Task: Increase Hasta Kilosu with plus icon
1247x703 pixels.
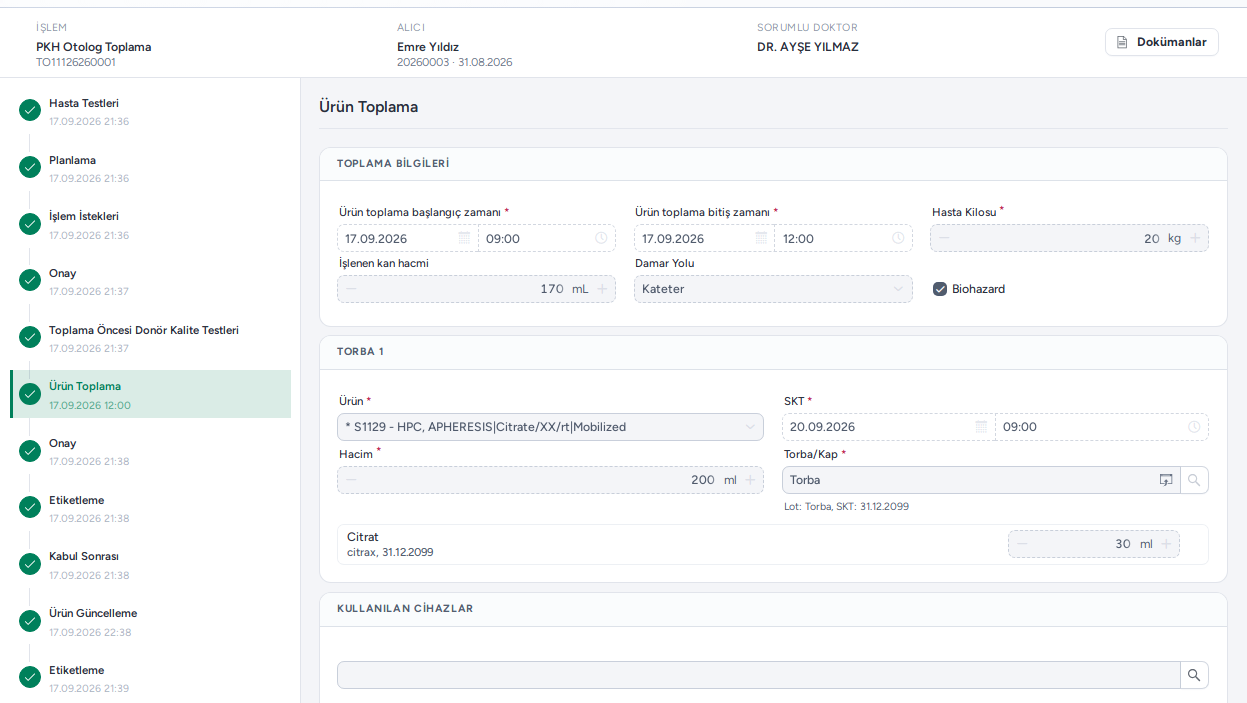Action: pos(1195,238)
